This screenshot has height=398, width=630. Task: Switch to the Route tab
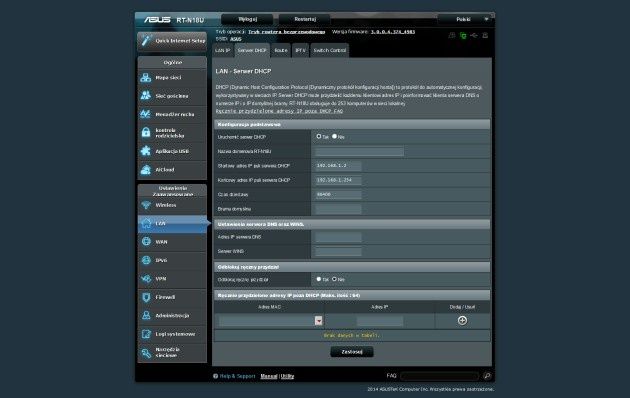[x=281, y=51]
